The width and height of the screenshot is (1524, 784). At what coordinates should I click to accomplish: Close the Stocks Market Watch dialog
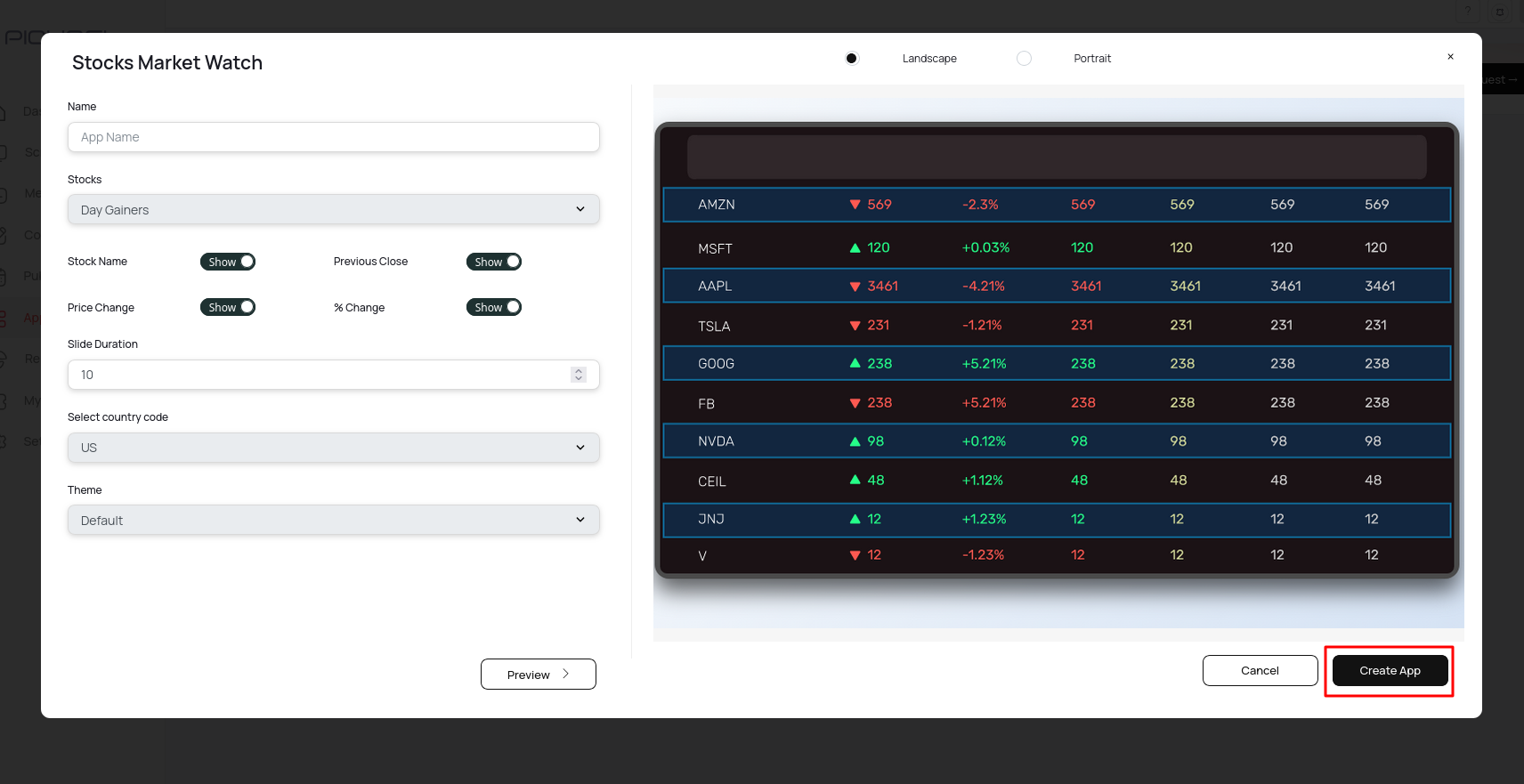click(1450, 57)
